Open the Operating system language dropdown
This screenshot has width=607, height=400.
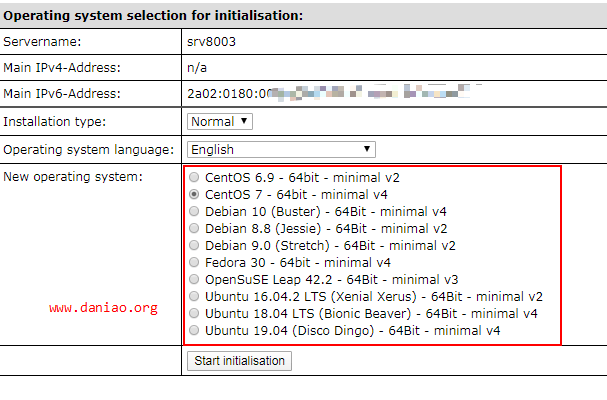(281, 149)
